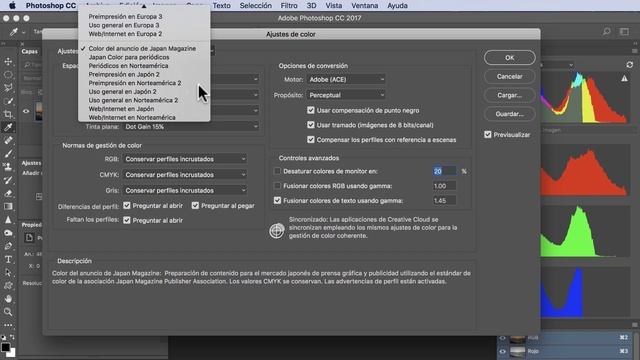Select the Elliptical Marquee tool

point(8,75)
